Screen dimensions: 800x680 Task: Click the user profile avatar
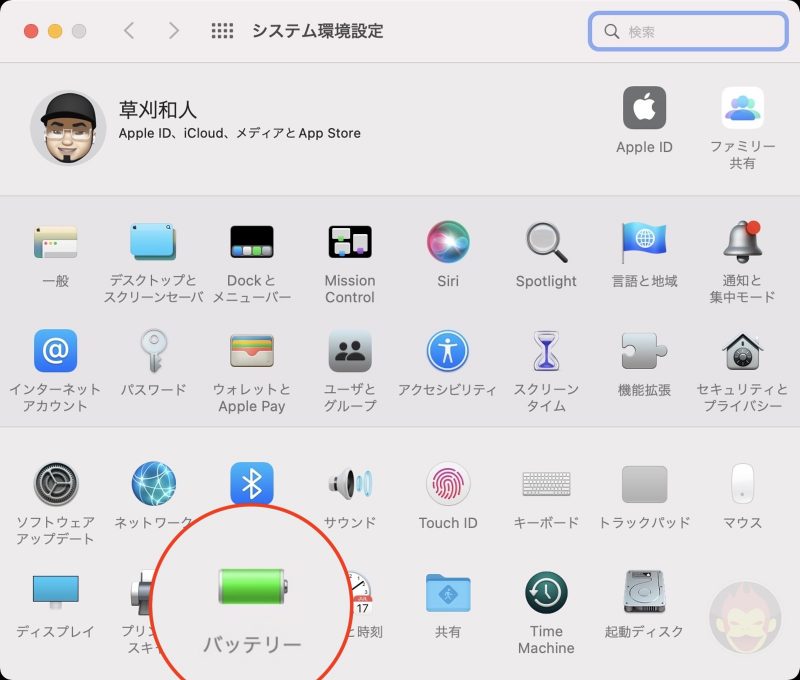[68, 128]
